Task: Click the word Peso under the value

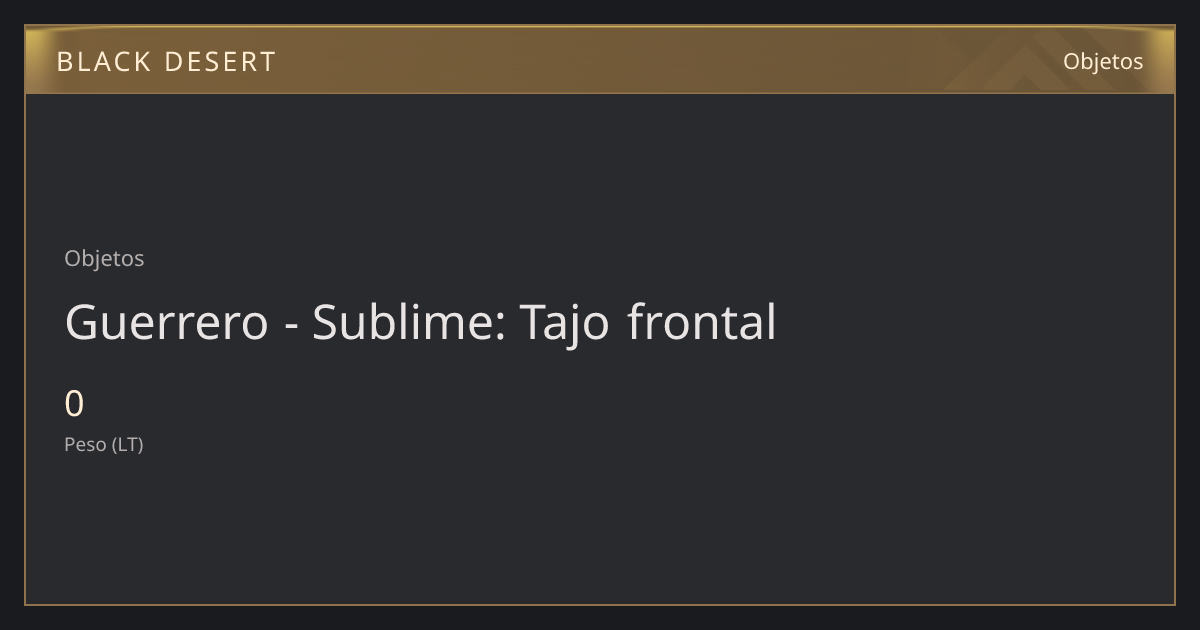Action: tap(85, 444)
